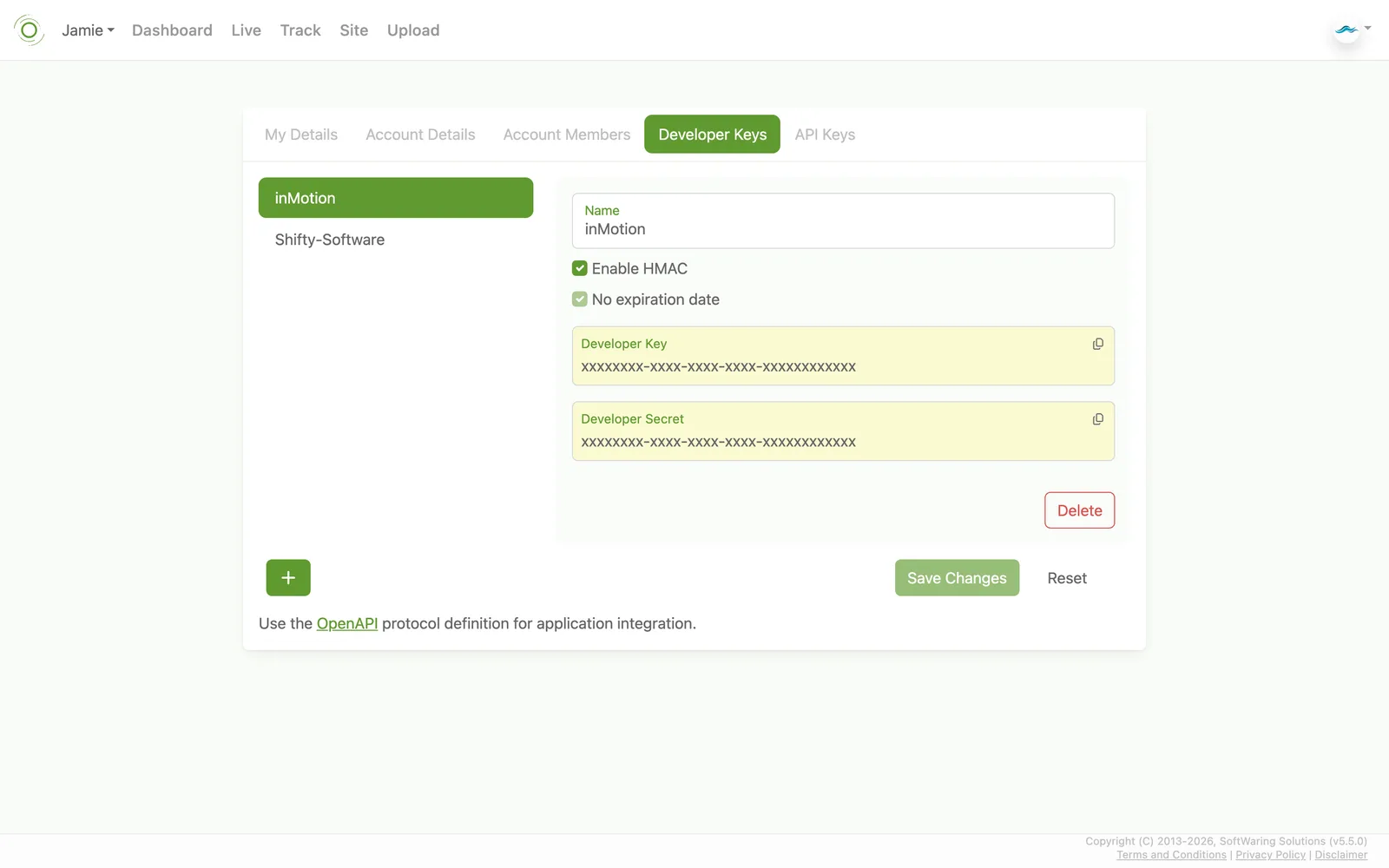The height and width of the screenshot is (868, 1389).
Task: Copy the Developer Key to clipboard
Action: click(1097, 344)
